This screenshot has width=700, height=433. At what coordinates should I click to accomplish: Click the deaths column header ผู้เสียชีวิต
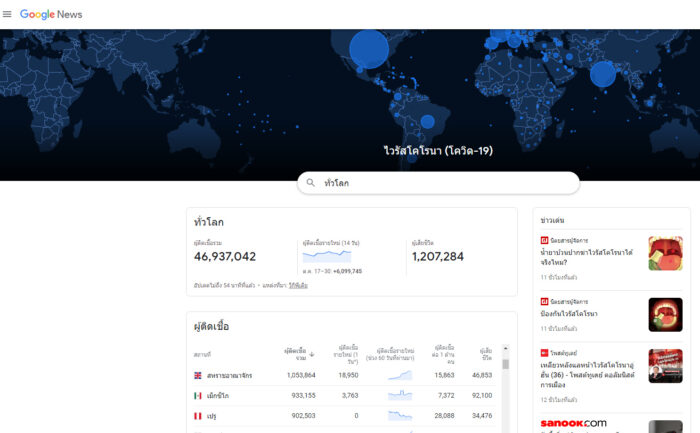click(485, 353)
